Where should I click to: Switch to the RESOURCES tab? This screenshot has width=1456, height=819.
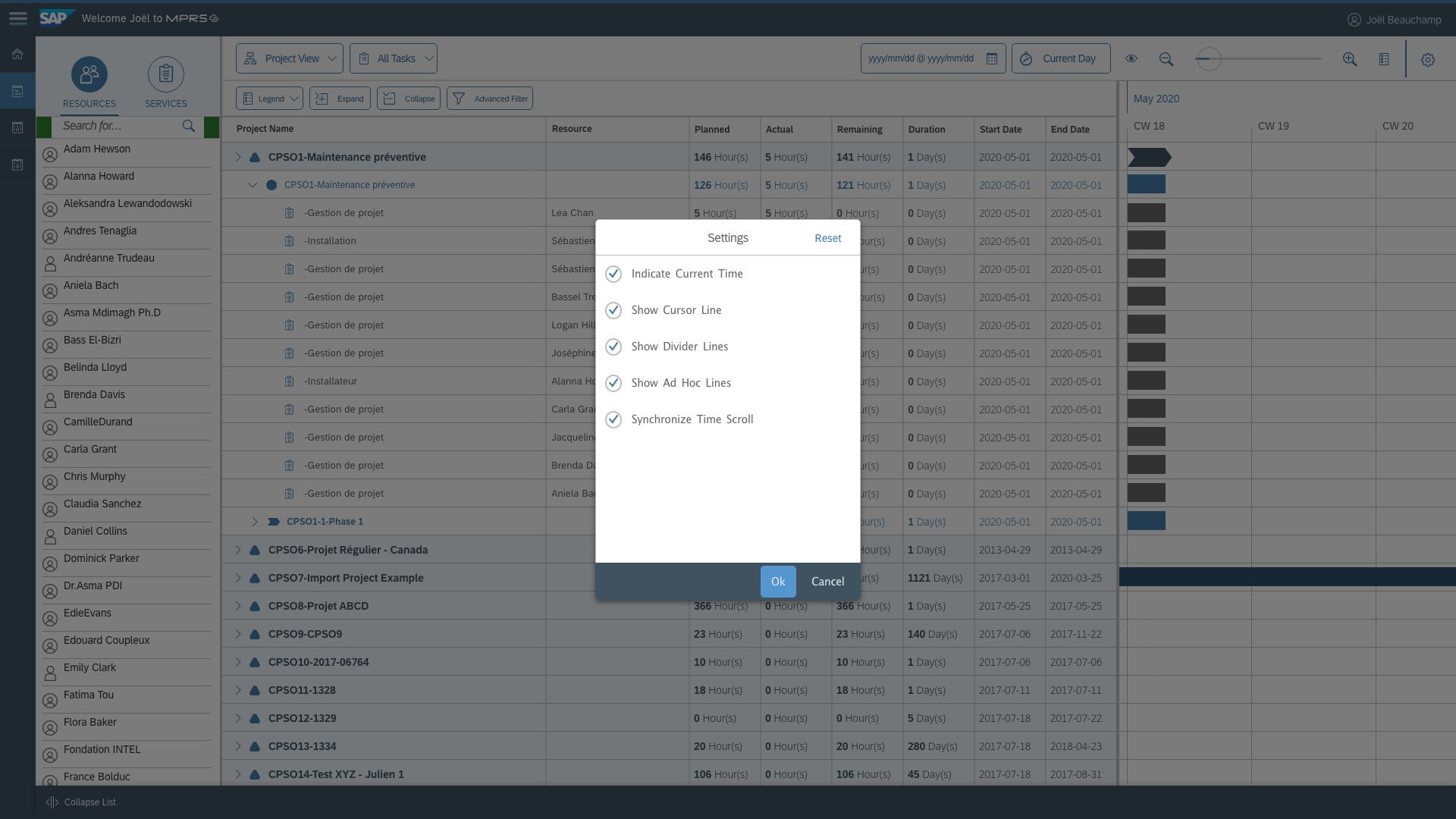point(89,104)
